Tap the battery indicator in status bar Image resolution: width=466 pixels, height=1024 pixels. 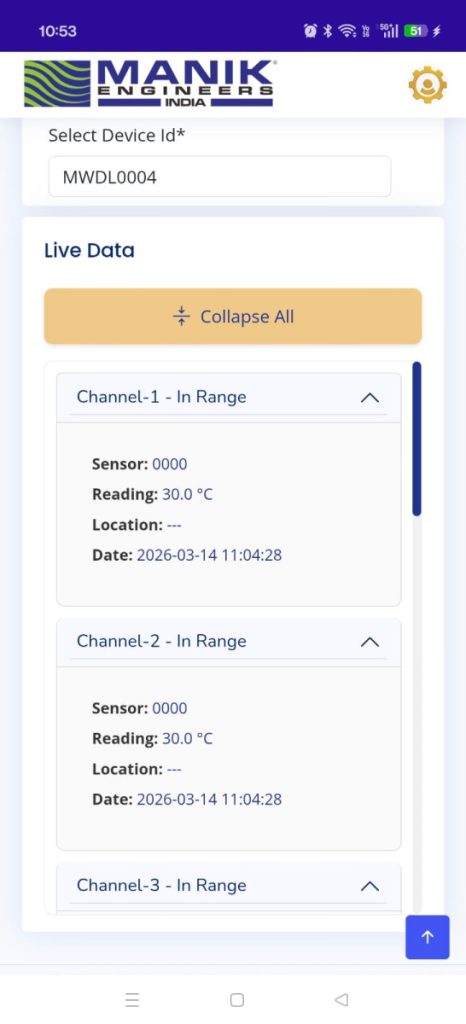416,31
